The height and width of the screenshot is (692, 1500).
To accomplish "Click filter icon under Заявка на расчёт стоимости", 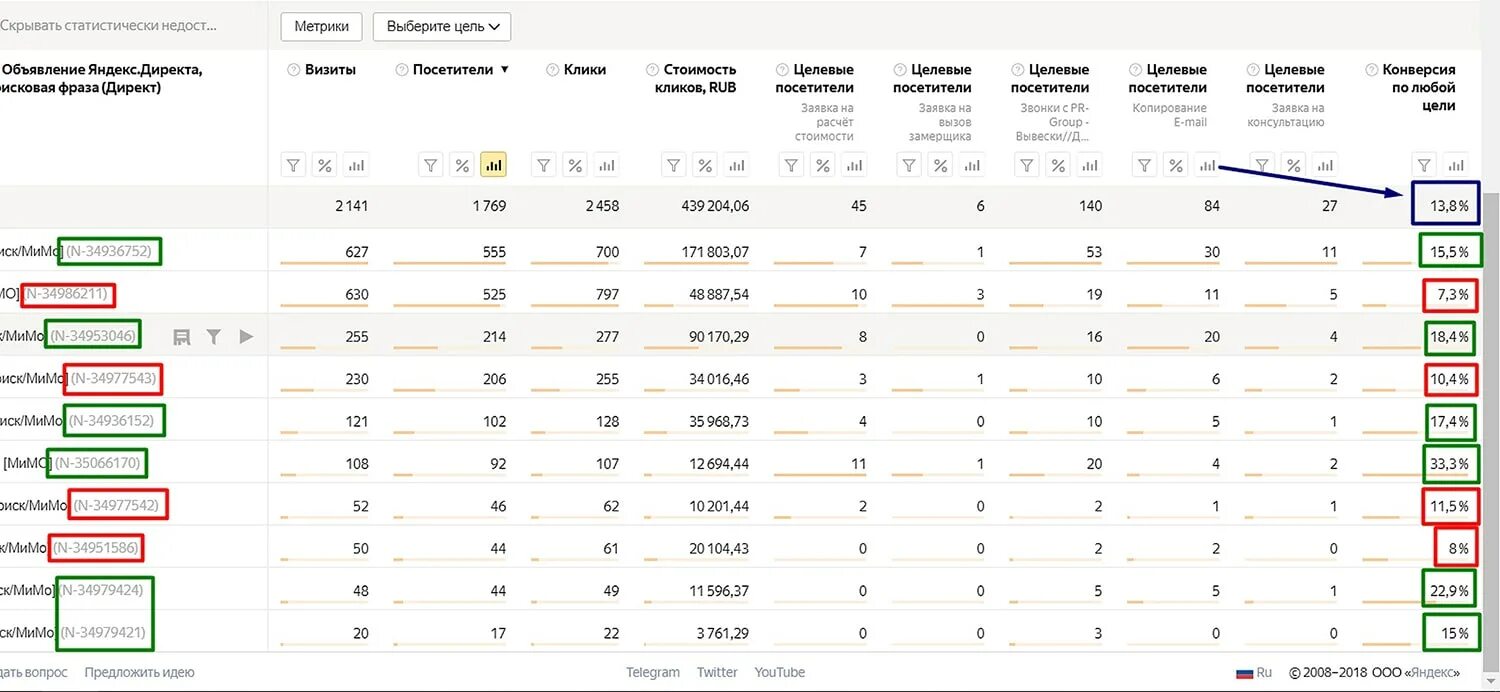I will tap(792, 165).
